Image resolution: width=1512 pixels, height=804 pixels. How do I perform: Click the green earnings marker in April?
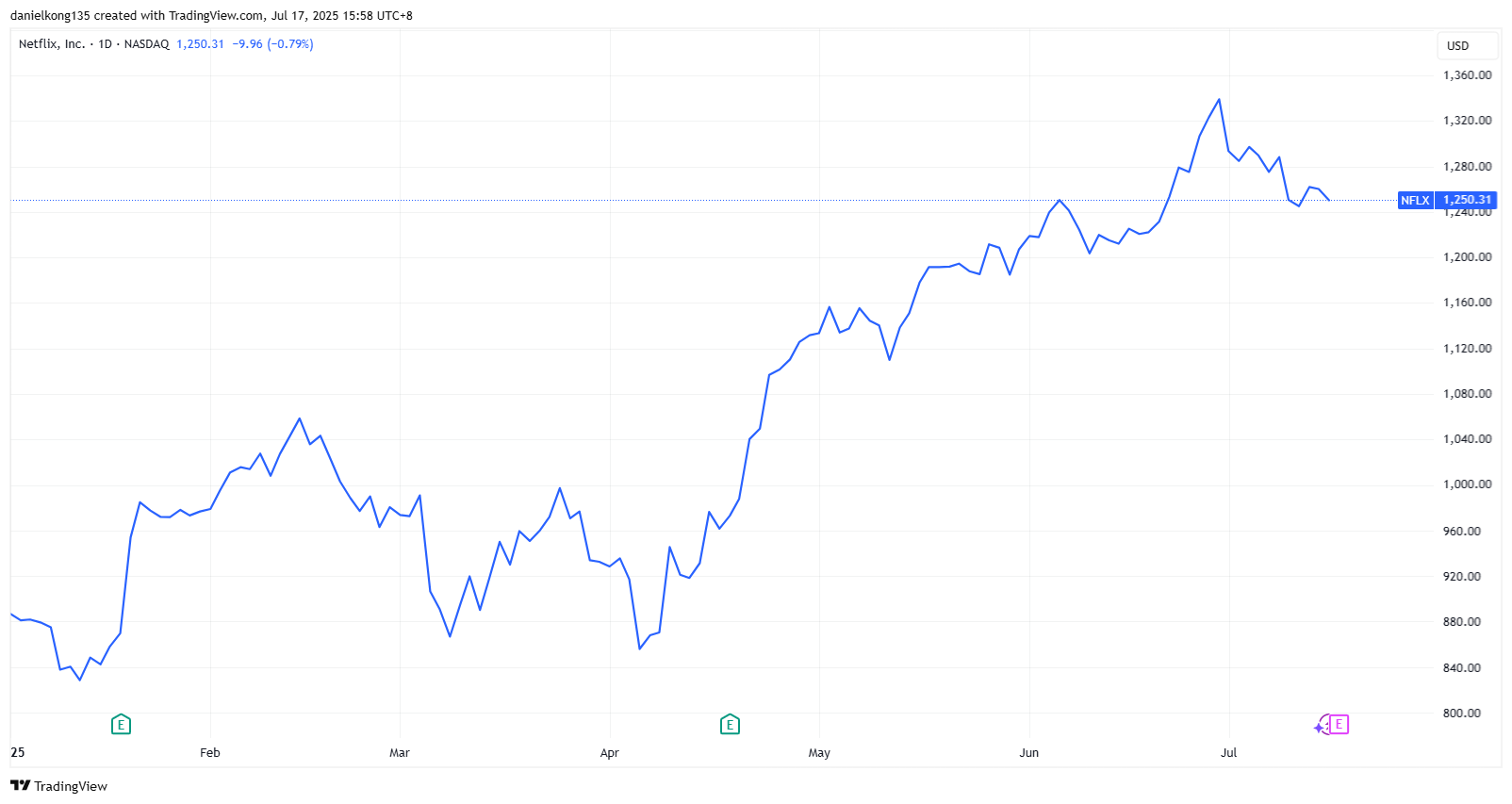pos(730,725)
